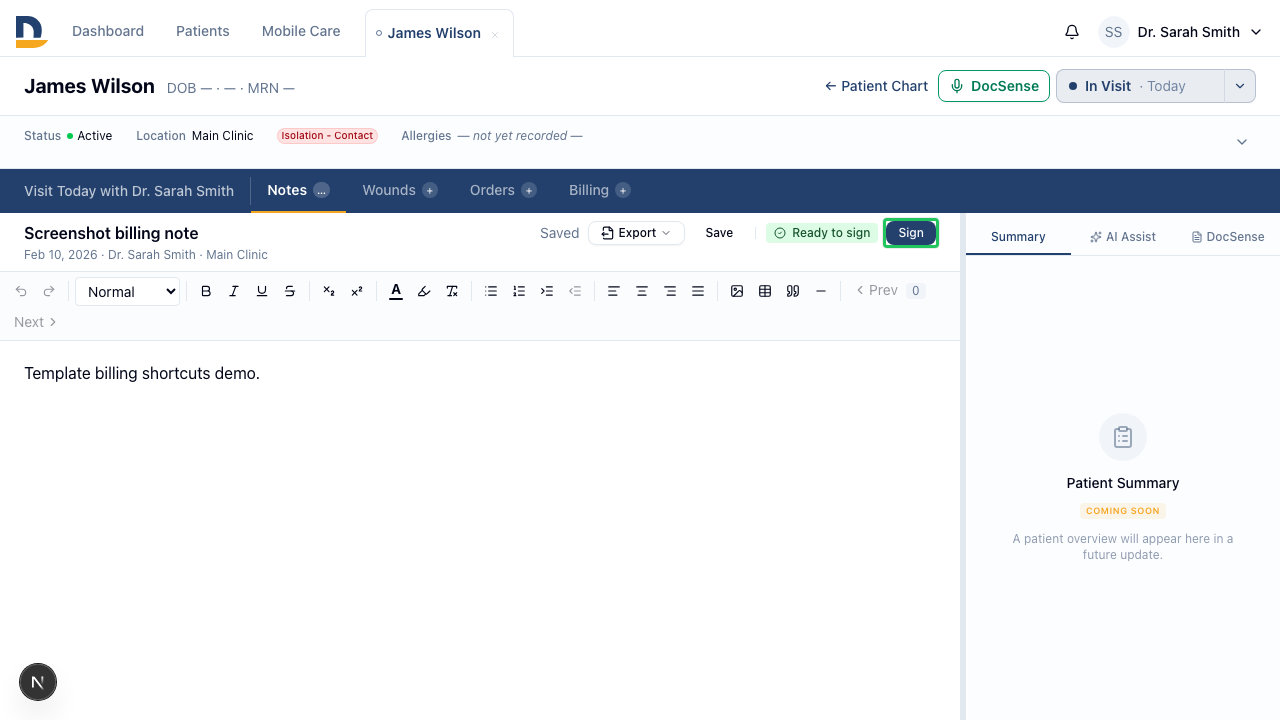This screenshot has width=1280, height=720.
Task: Redo the last edit
Action: click(49, 291)
